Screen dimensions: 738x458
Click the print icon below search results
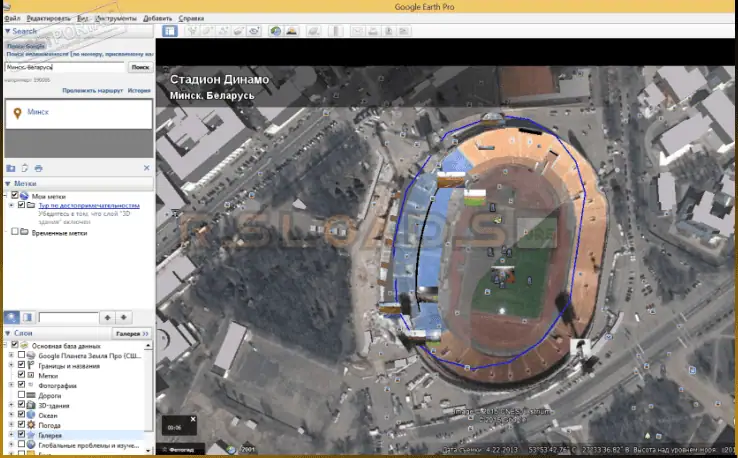(x=39, y=168)
